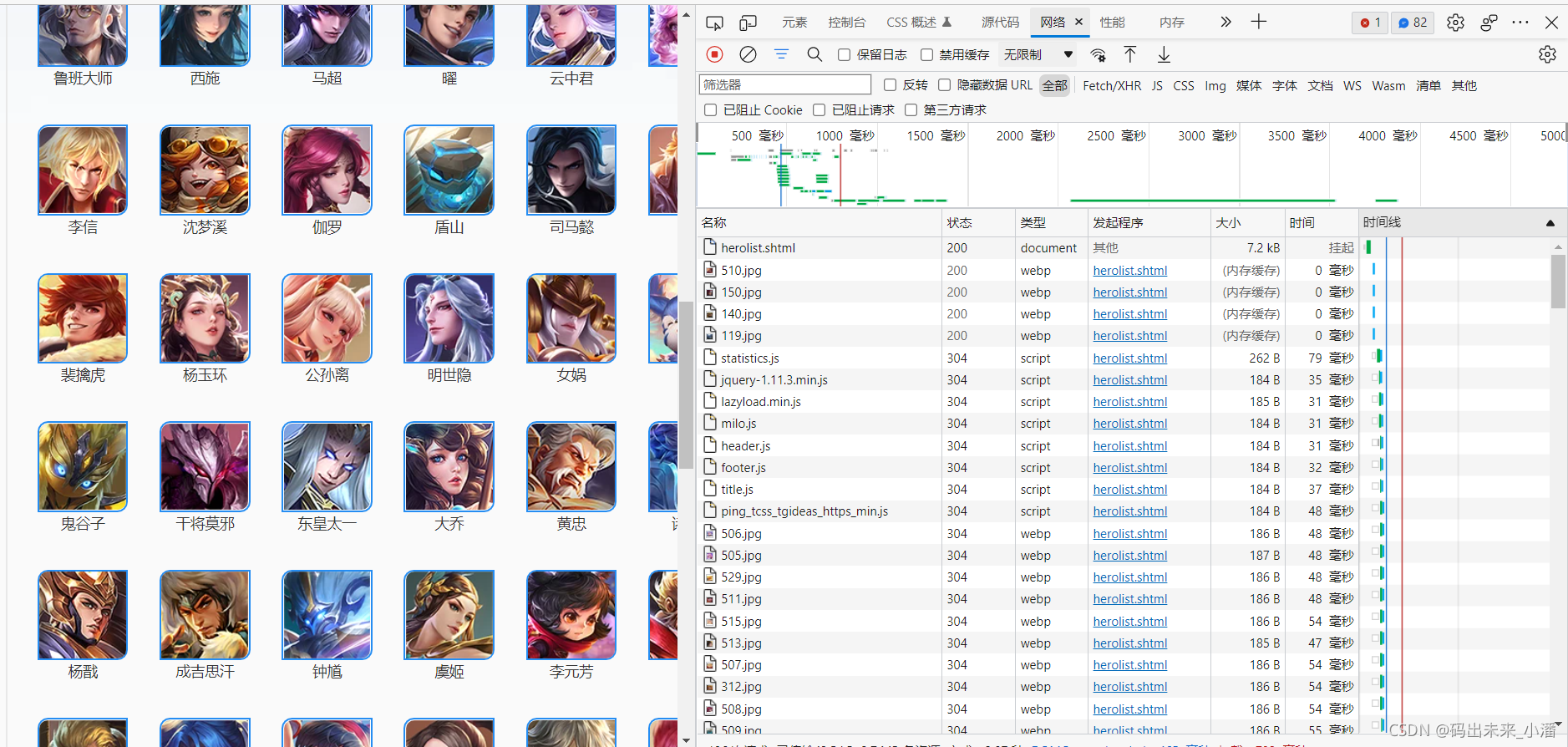Click the request list vertical scrollbar thumb
Image resolution: width=1568 pixels, height=747 pixels.
click(1558, 282)
